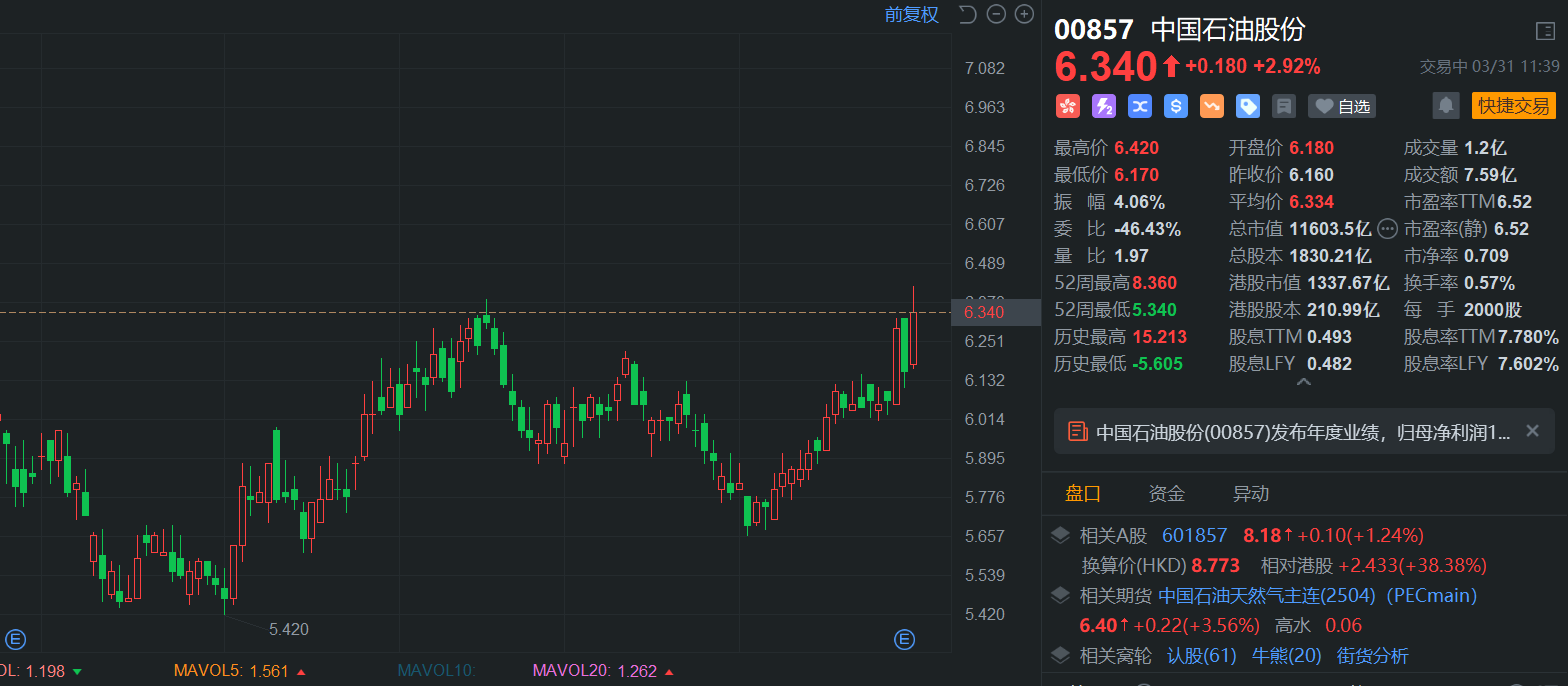The image size is (1568, 686).
Task: Click the stock name 中国石油股份
Action: (x=1228, y=30)
